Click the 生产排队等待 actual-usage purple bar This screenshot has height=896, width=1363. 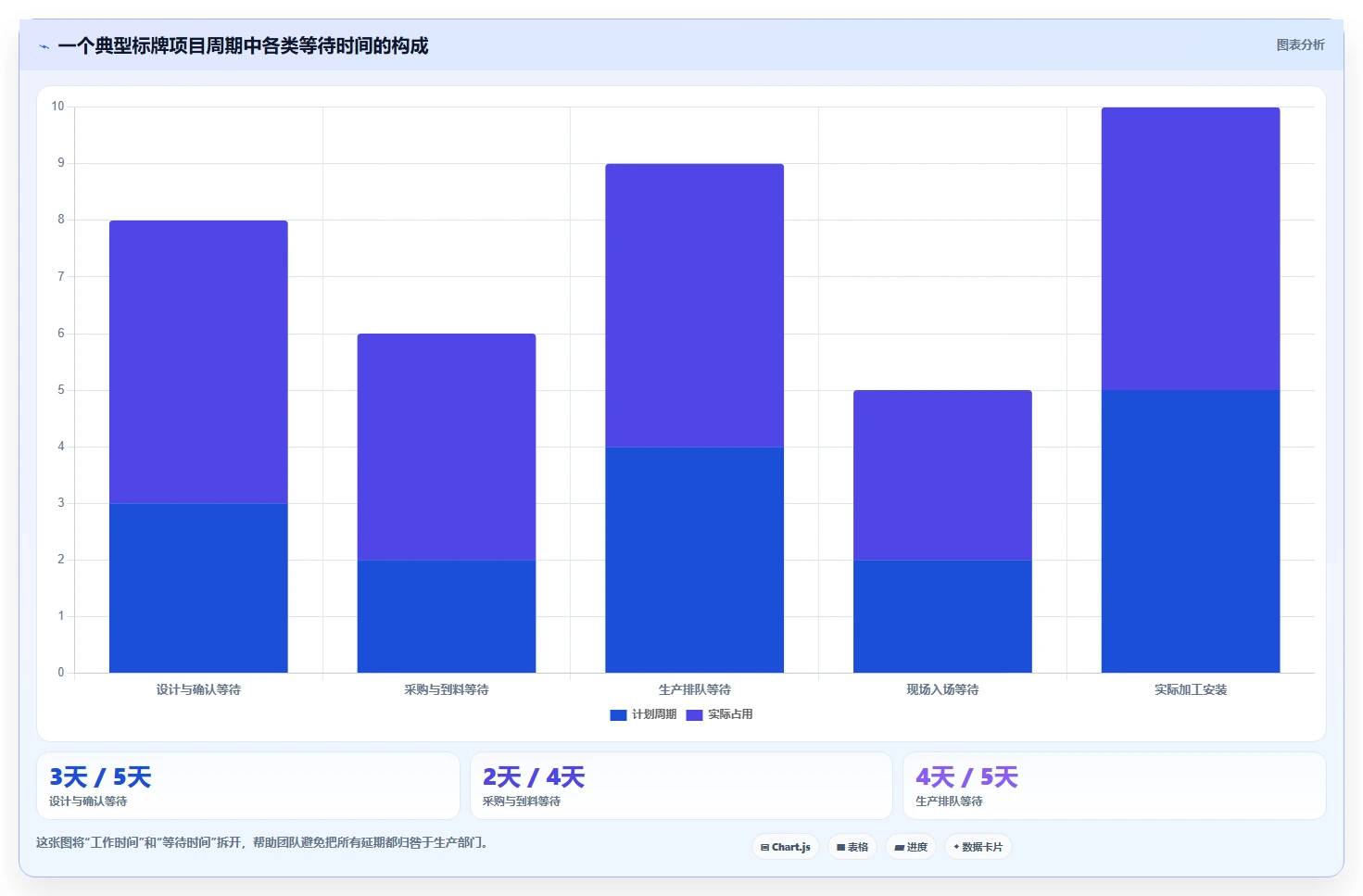pyautogui.click(x=695, y=305)
